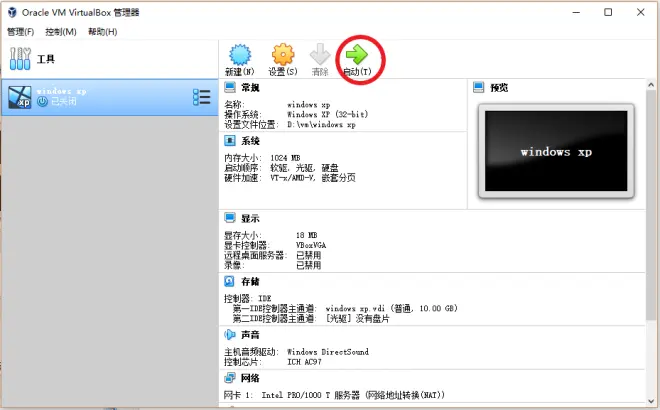
Task: Click the 预览 heading text
Action: [499, 88]
